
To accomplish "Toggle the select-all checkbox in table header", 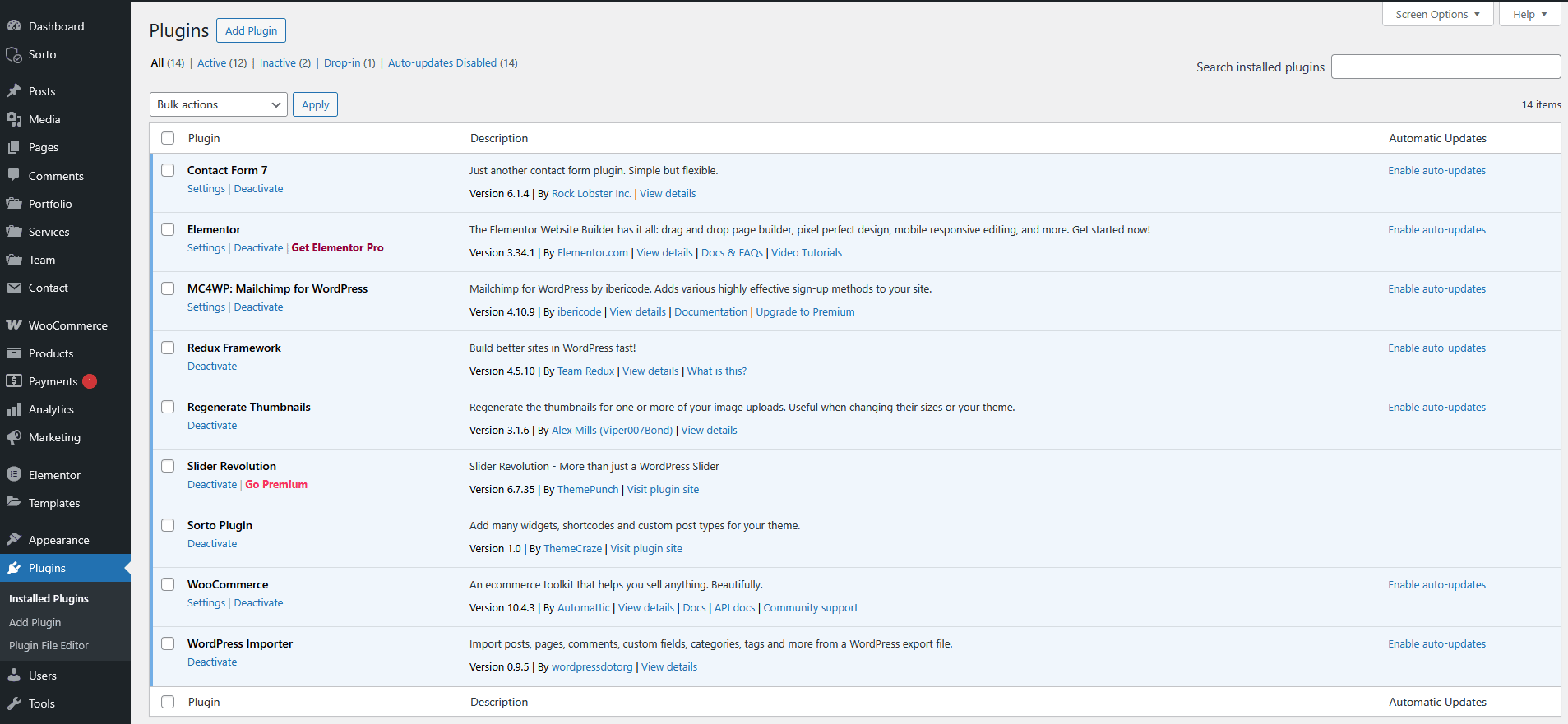I will pyautogui.click(x=168, y=138).
